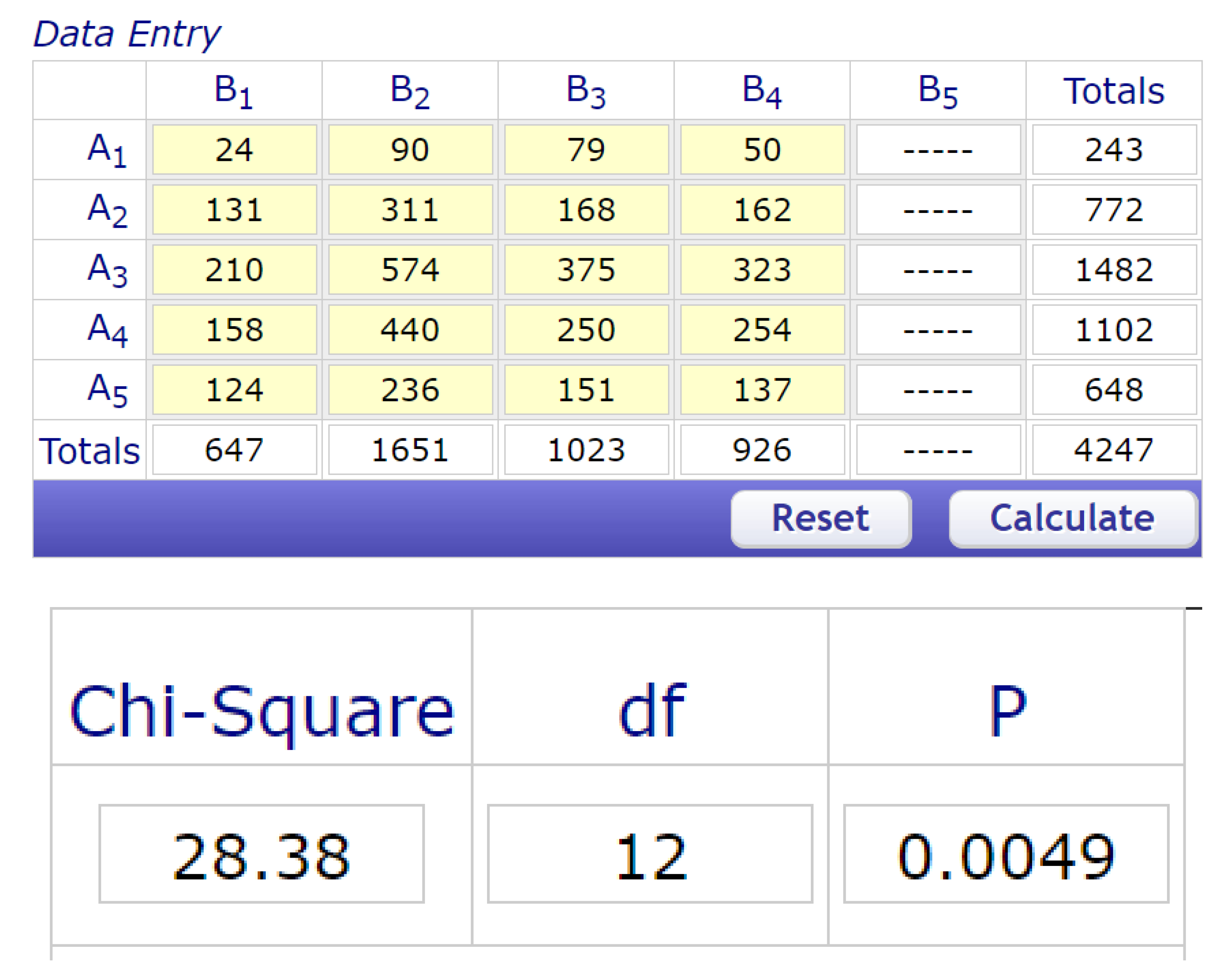Click the A1 B2 cell with 90

(410, 150)
